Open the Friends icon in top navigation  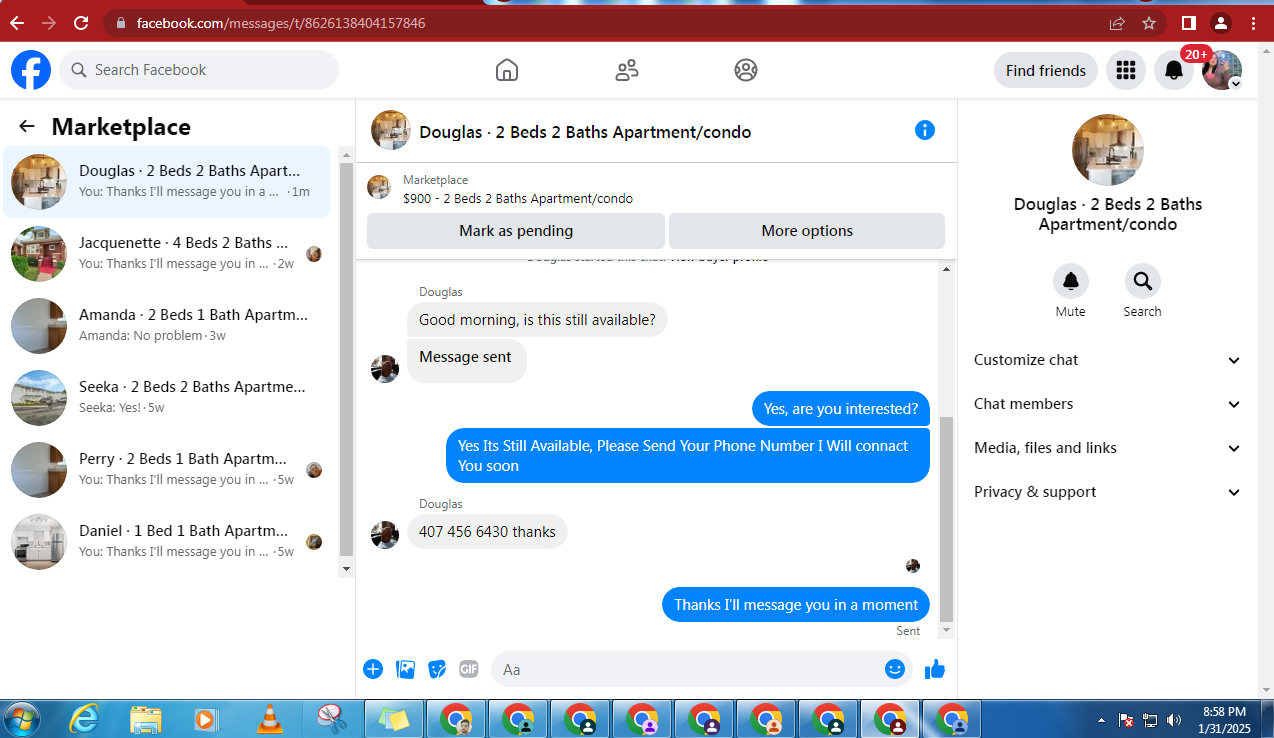coord(627,70)
